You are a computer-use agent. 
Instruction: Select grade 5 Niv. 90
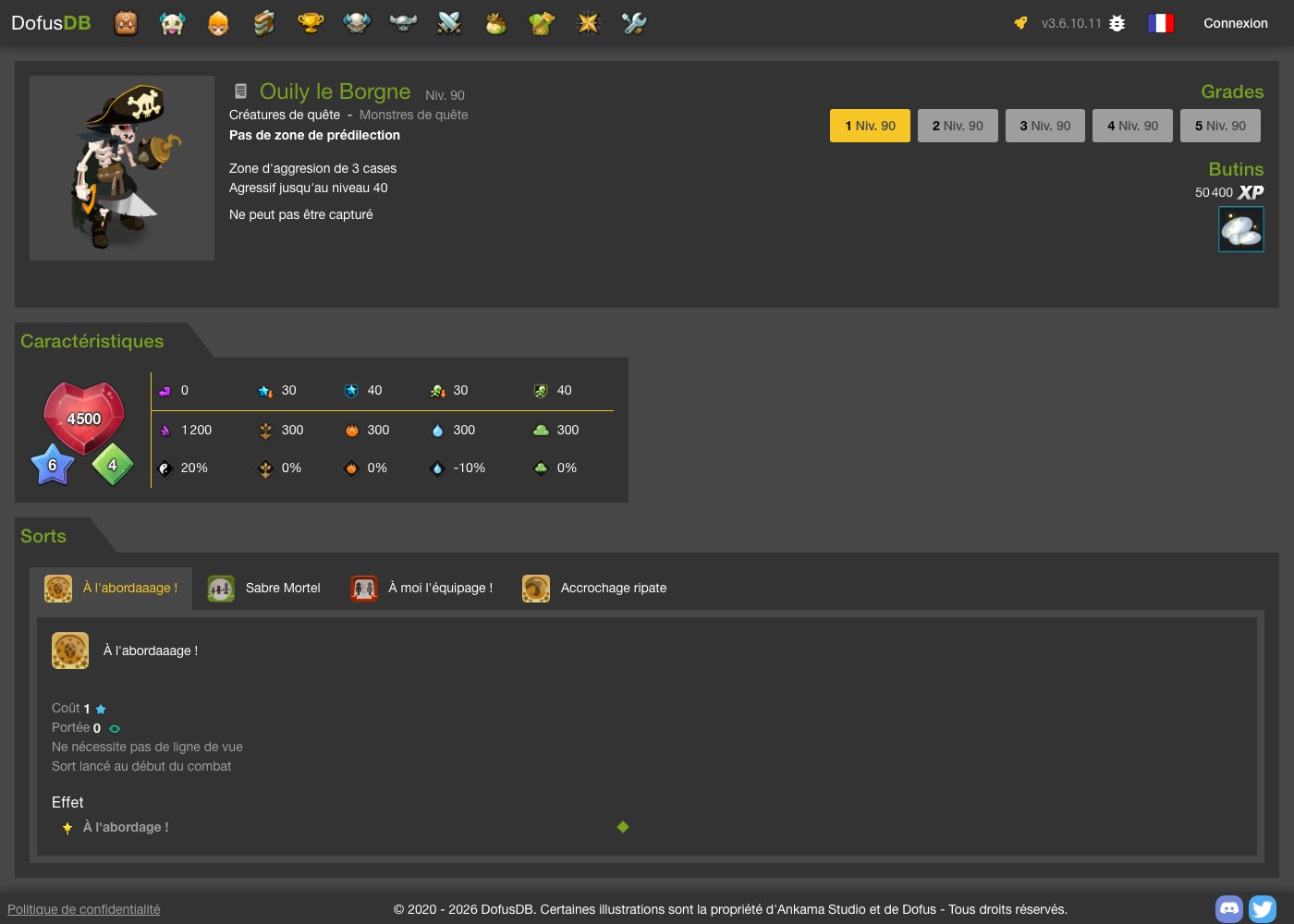(1220, 126)
